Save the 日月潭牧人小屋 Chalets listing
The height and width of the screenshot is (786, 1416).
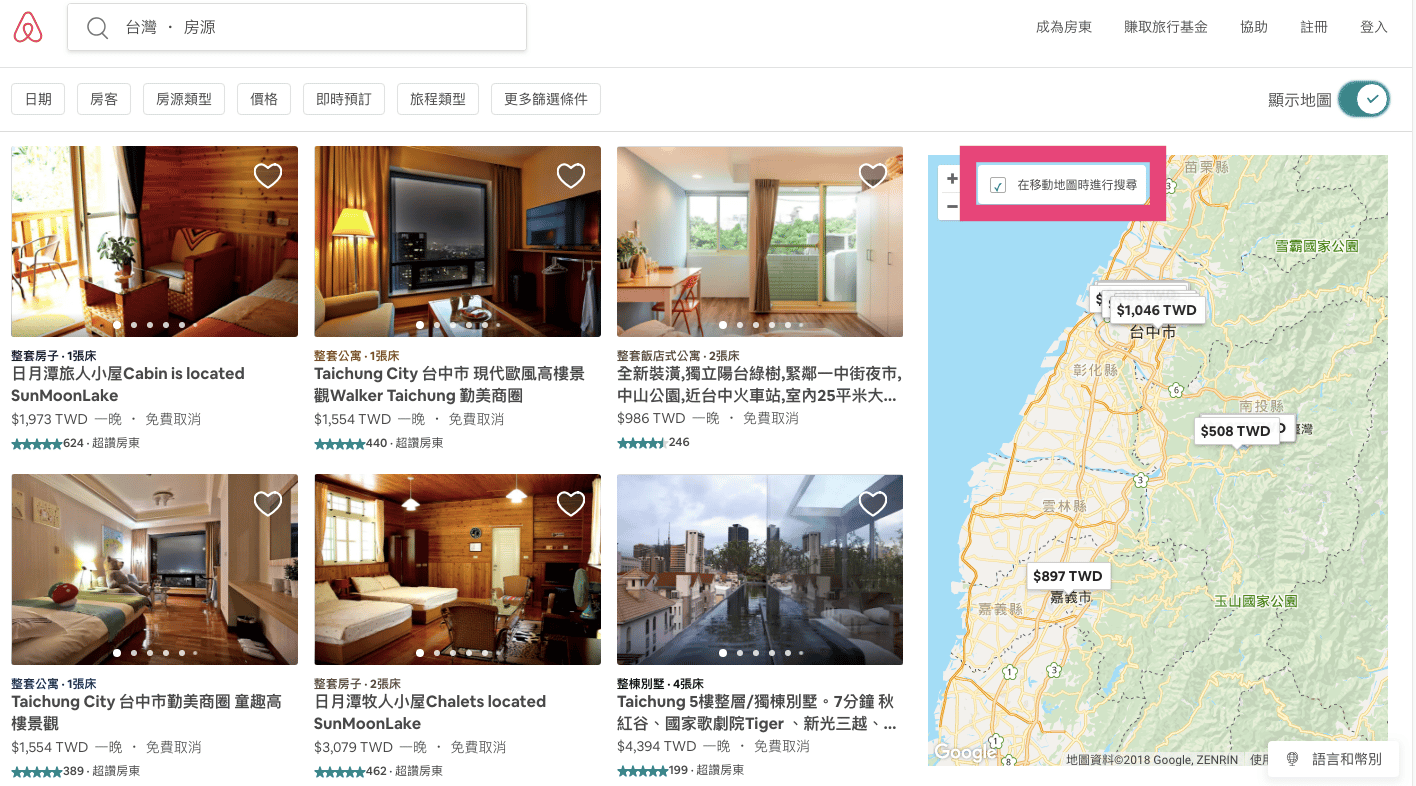(571, 504)
